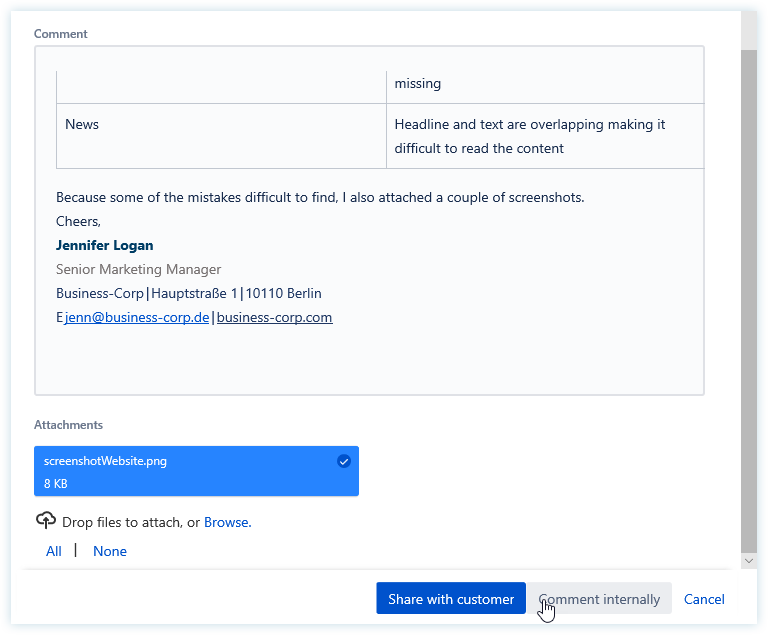Image resolution: width=768 pixels, height=635 pixels.
Task: Click the Comment internally button
Action: 600,599
